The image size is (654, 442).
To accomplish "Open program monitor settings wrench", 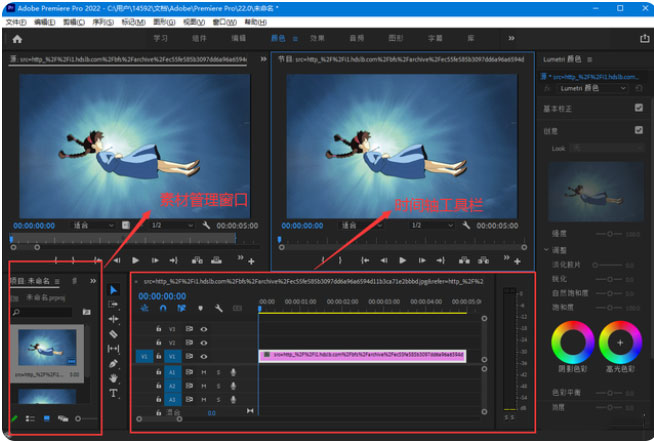I will (x=466, y=225).
